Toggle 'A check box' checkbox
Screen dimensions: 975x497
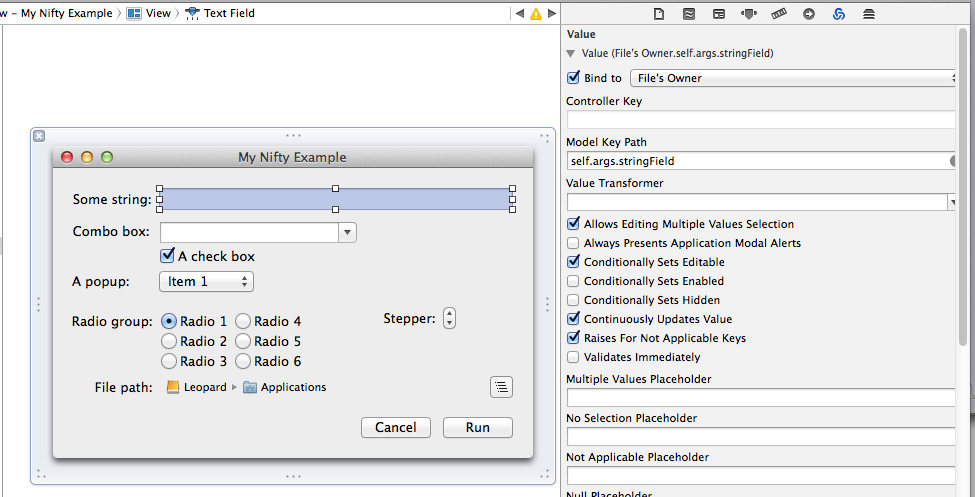pos(167,256)
